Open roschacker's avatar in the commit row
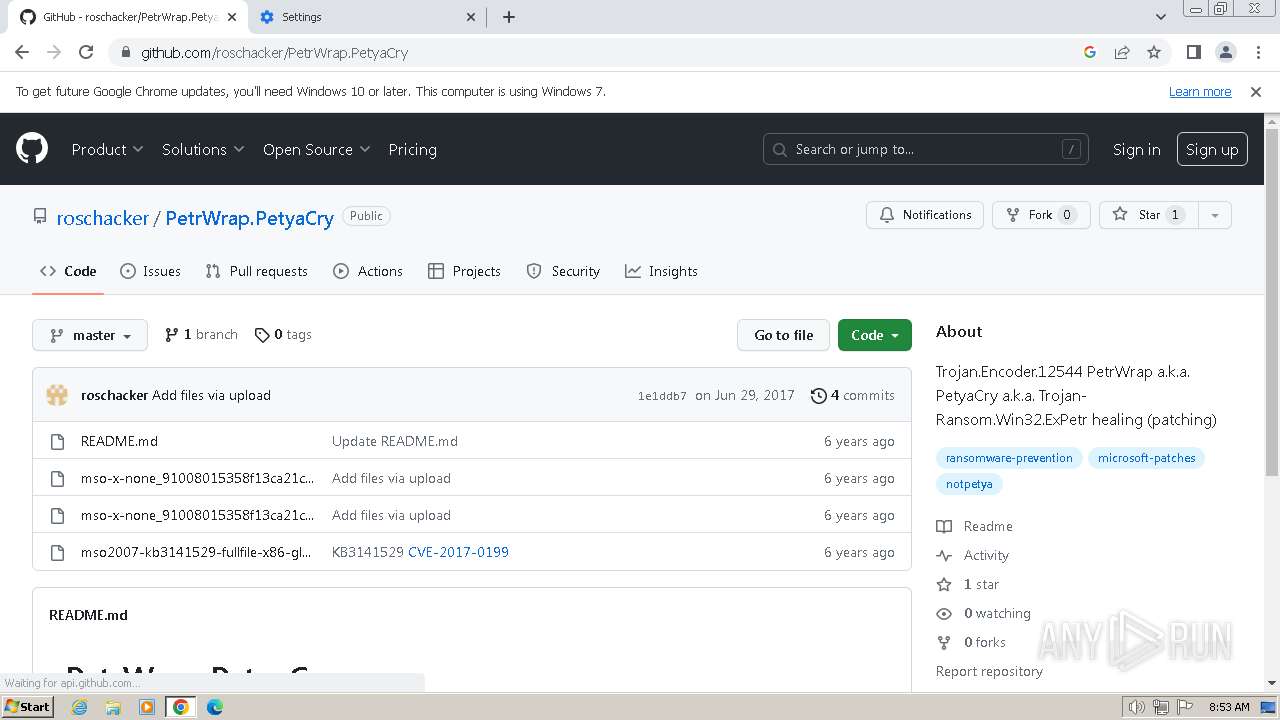The width and height of the screenshot is (1280, 720). point(57,395)
